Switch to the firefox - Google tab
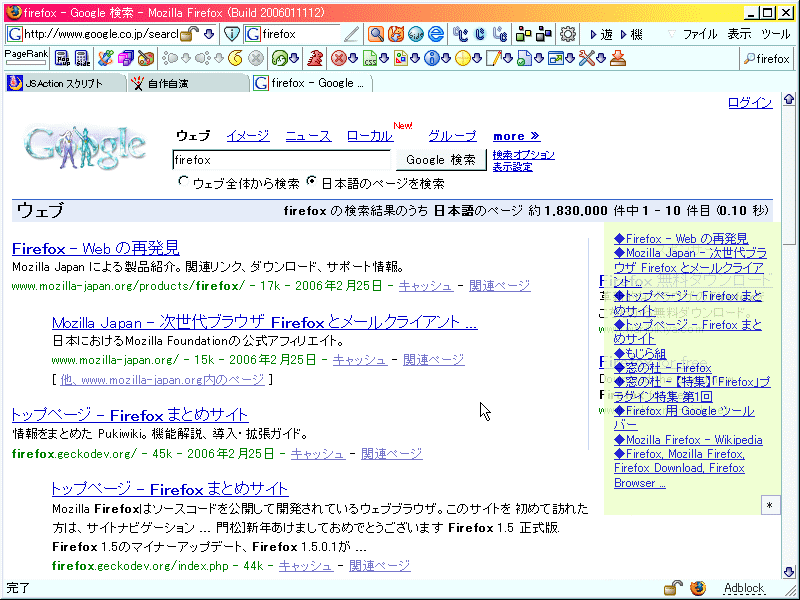Screen dimensions: 800x600 coord(312,83)
